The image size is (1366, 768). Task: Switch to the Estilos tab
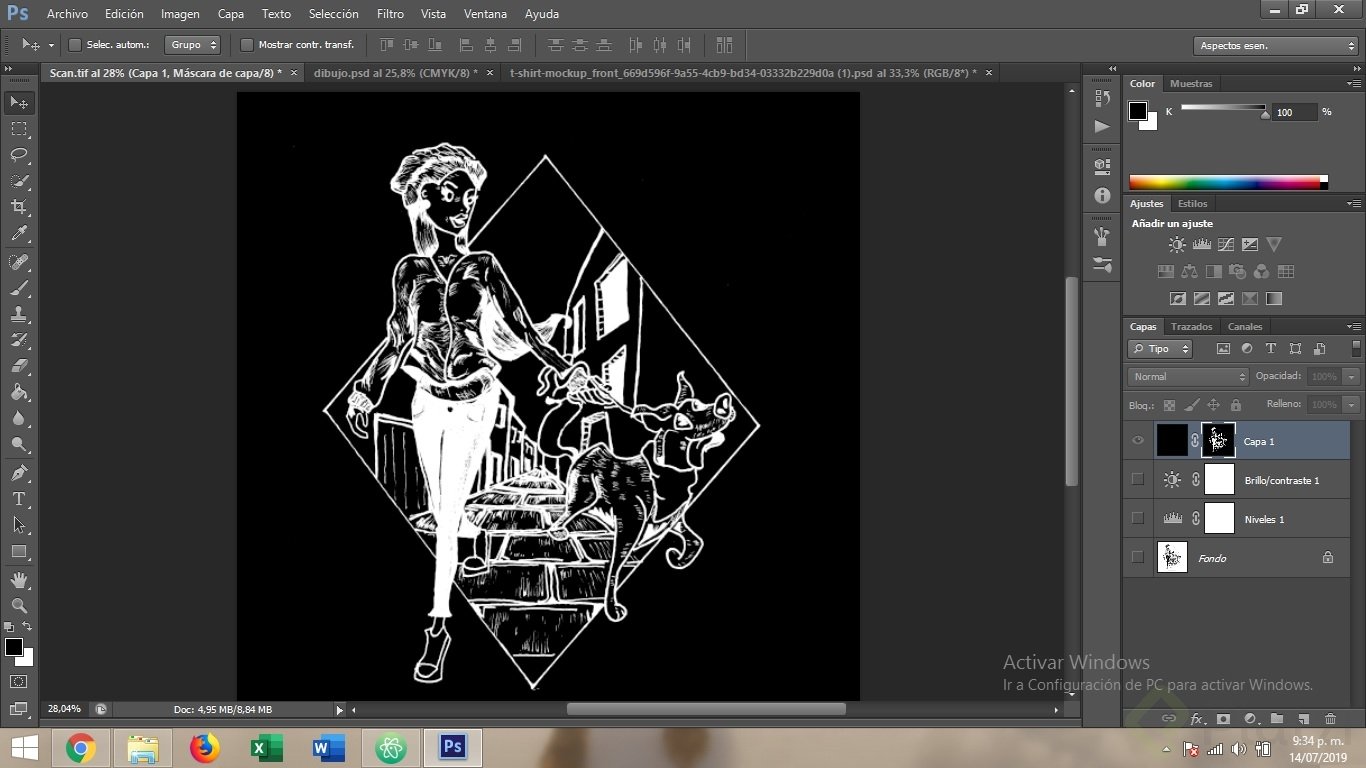[1192, 204]
